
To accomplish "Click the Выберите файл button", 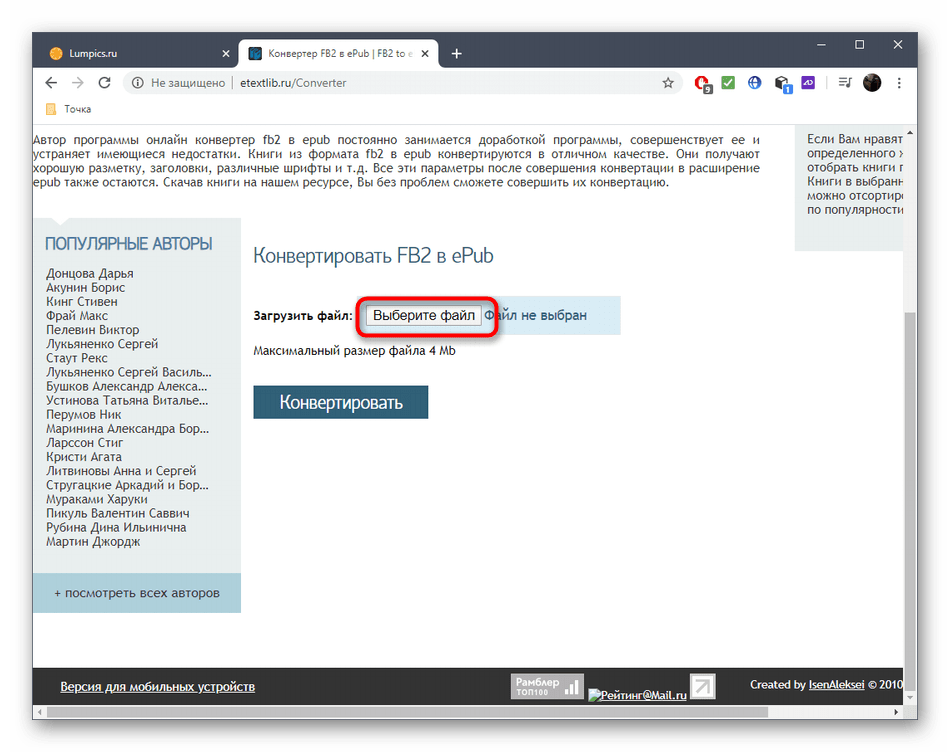I will [x=424, y=315].
